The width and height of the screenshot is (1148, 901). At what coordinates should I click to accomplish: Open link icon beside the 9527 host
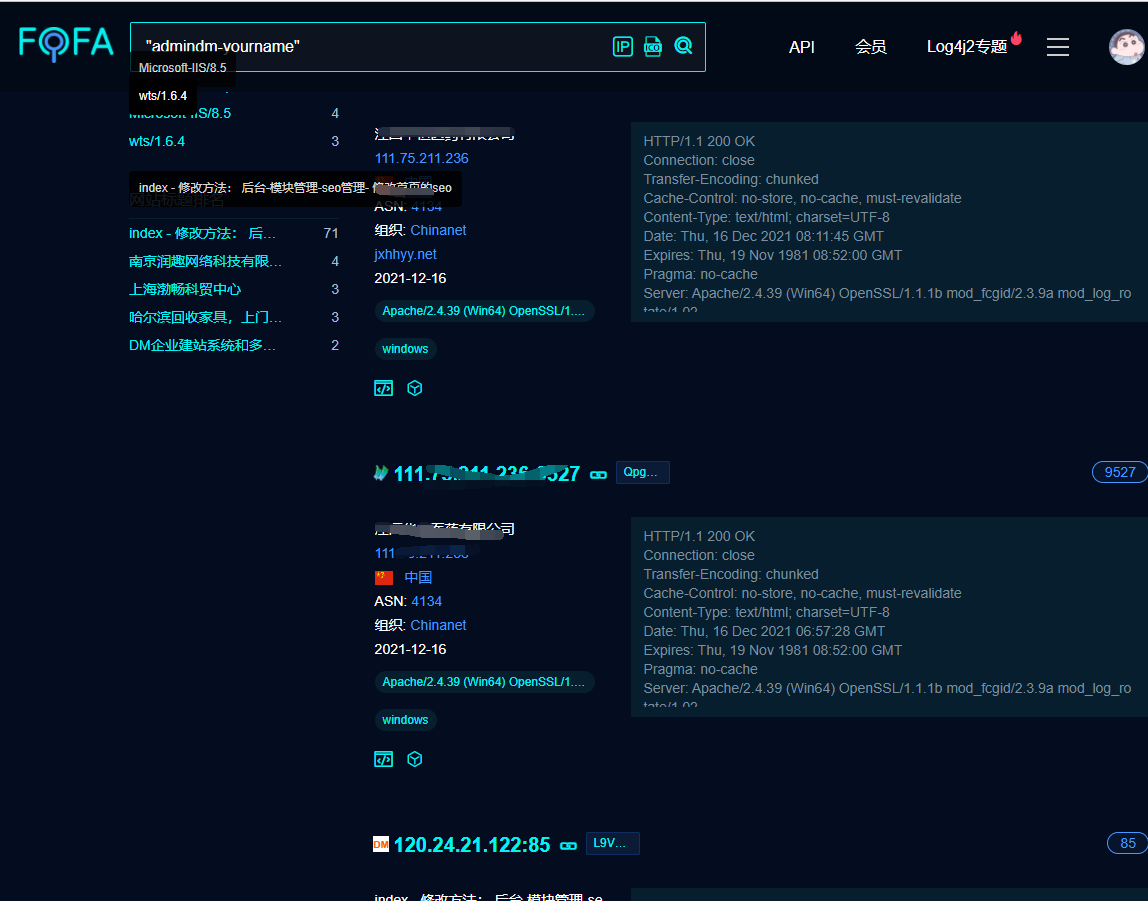tap(598, 474)
